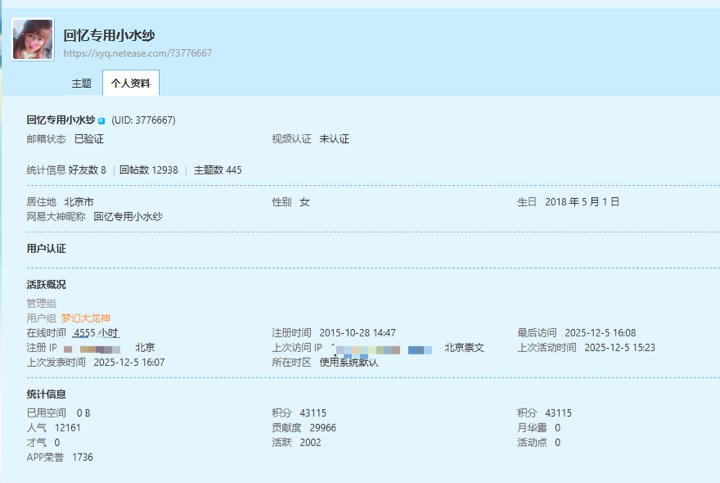Screen dimensions: 720x483
Task: Open the user's avatar picture
Action: click(33, 40)
